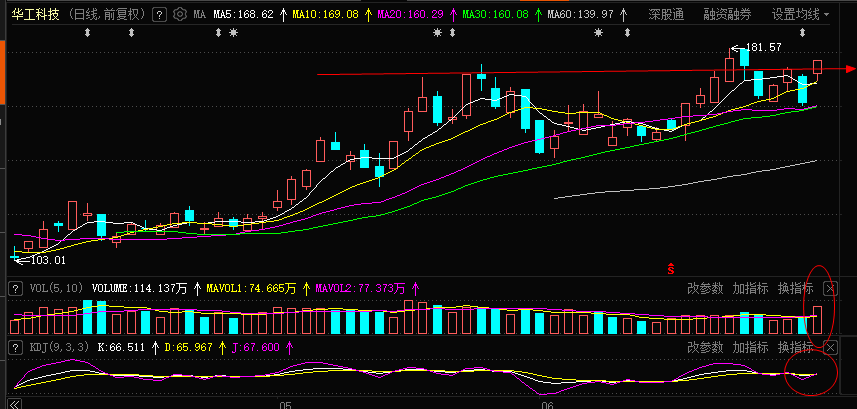Screen dimensions: 857x409
Task: Click the star event marker beneath the MA20 value
Action: 437,33
